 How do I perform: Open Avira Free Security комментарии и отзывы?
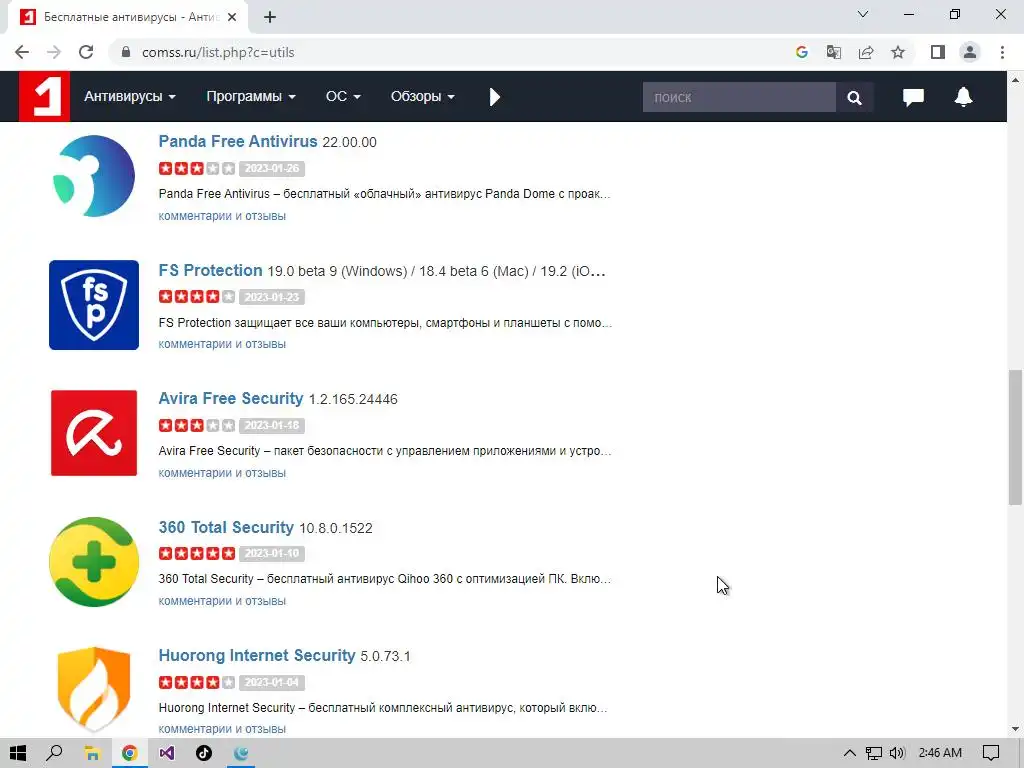(222, 473)
